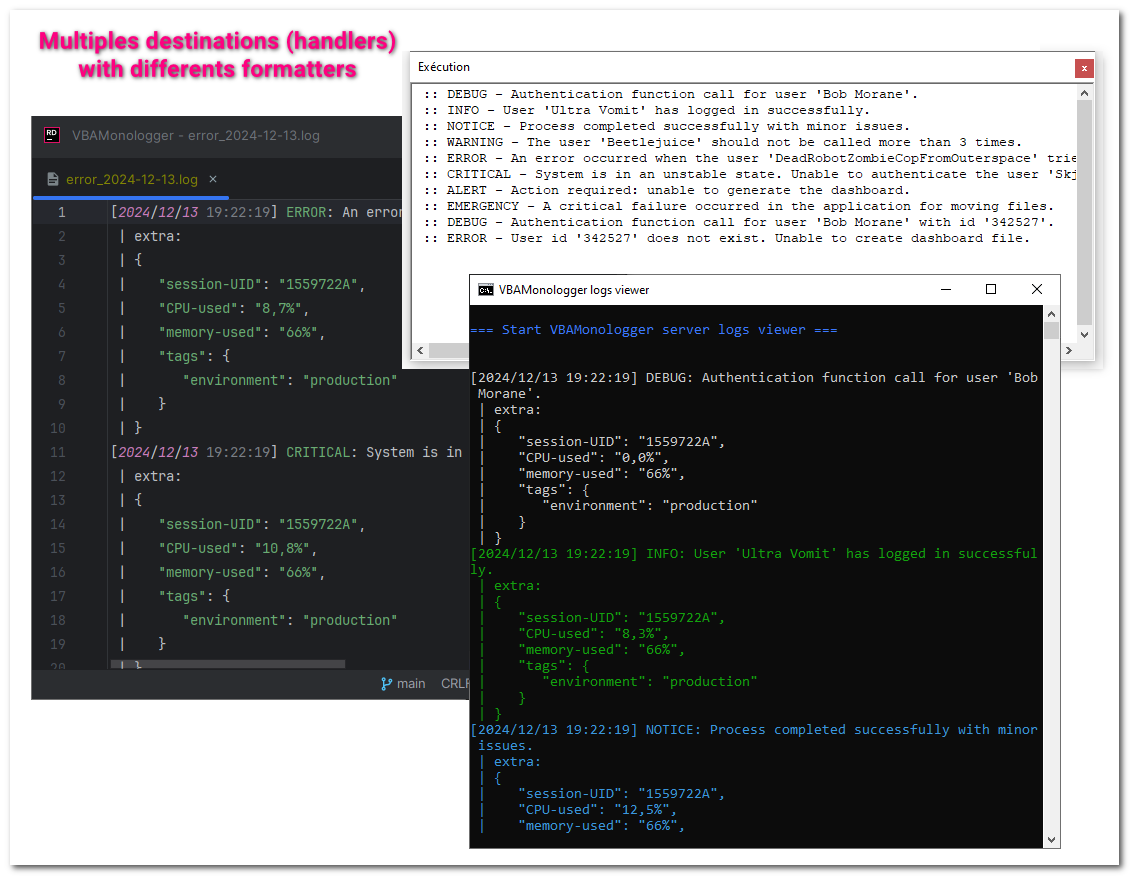This screenshot has width=1130, height=876.
Task: Select the error_2024-12-13.log tab
Action: 131,180
